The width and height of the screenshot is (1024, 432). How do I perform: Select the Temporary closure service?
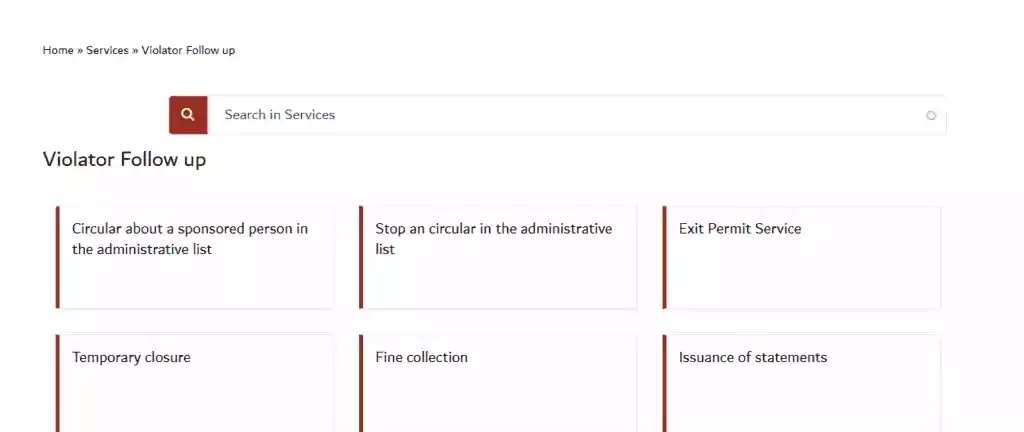click(x=195, y=383)
